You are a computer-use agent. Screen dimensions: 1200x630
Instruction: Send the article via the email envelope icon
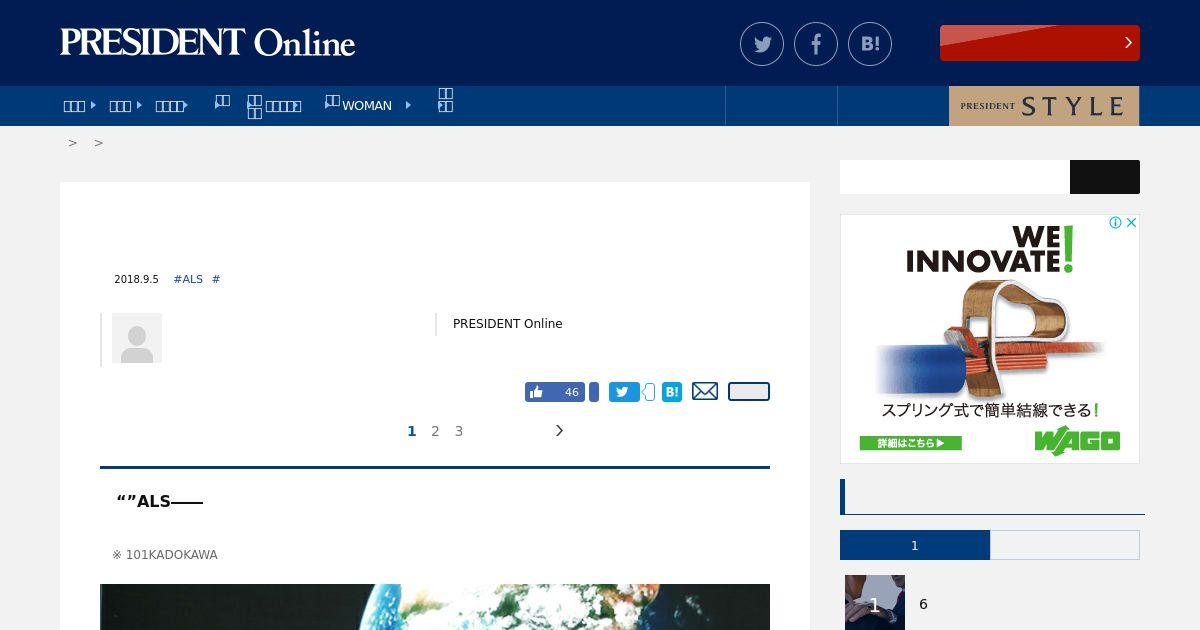(705, 391)
